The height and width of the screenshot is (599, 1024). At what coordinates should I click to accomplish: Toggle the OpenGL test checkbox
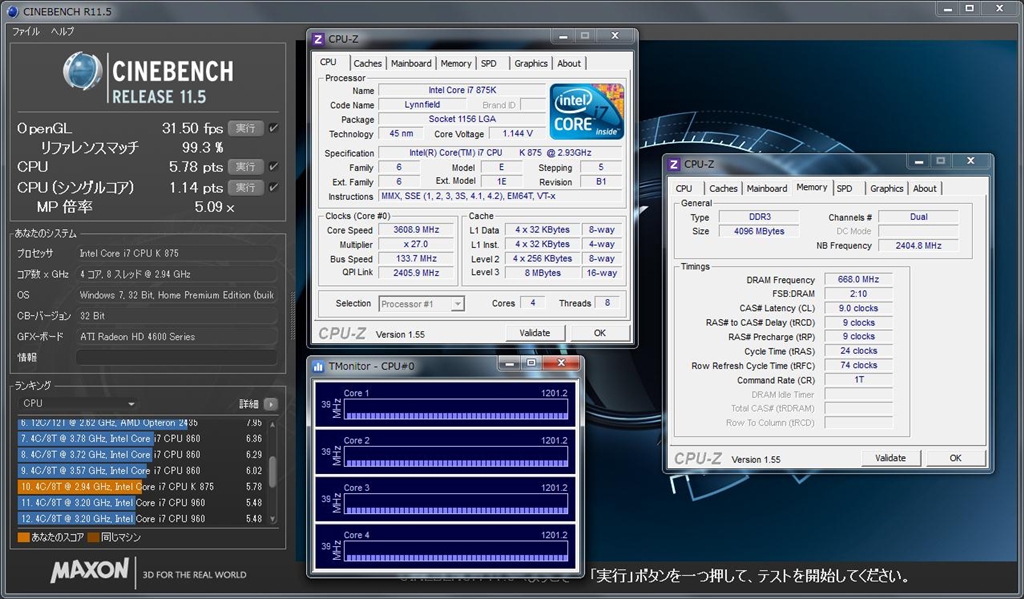pos(273,128)
